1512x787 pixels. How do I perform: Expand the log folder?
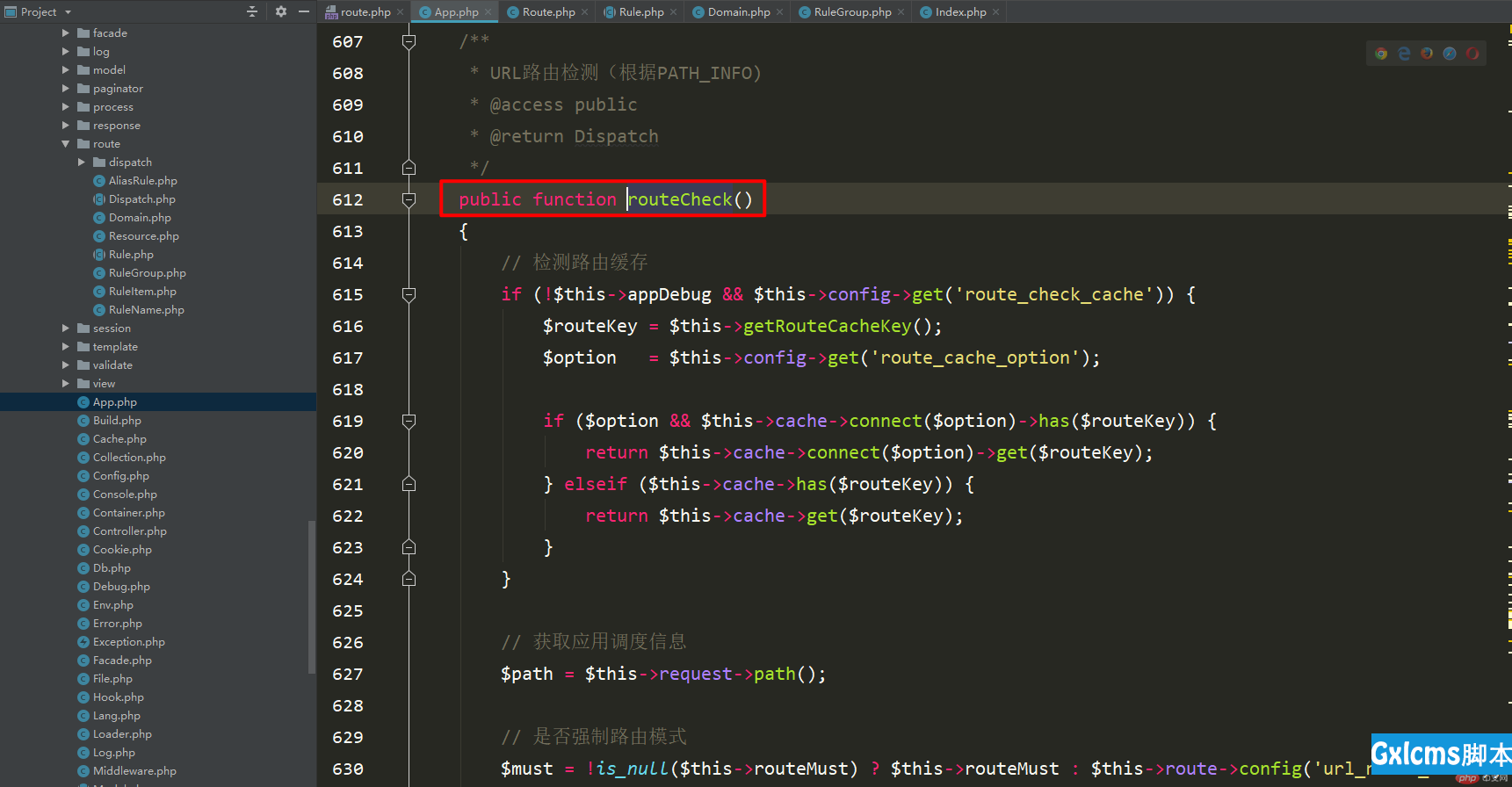pyautogui.click(x=66, y=51)
